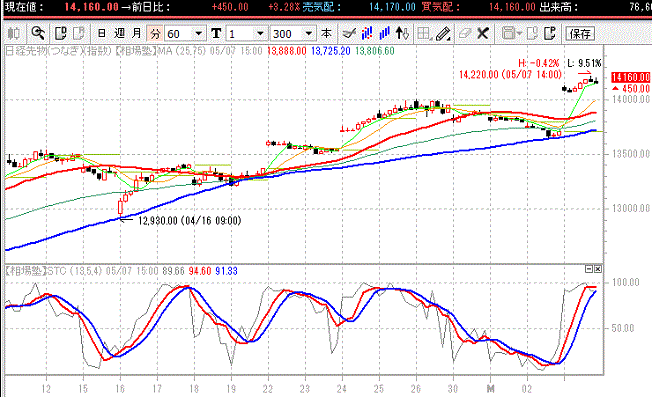The height and width of the screenshot is (397, 652).
Task: Click the 14,220.00 (05/07 14:00) high label
Action: click(510, 74)
